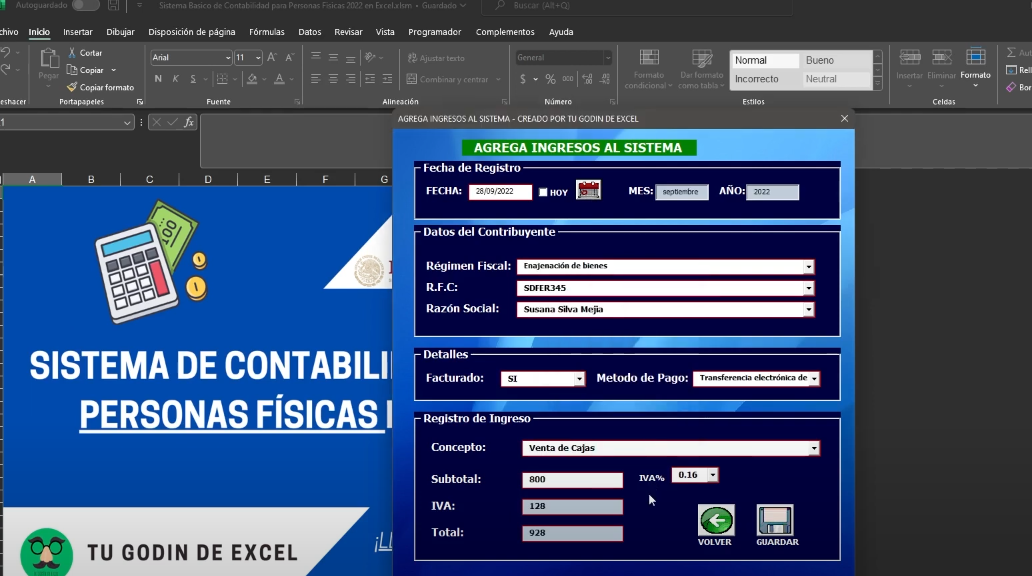Open the IVA% rate dropdown
This screenshot has width=1032, height=576.
(x=712, y=475)
